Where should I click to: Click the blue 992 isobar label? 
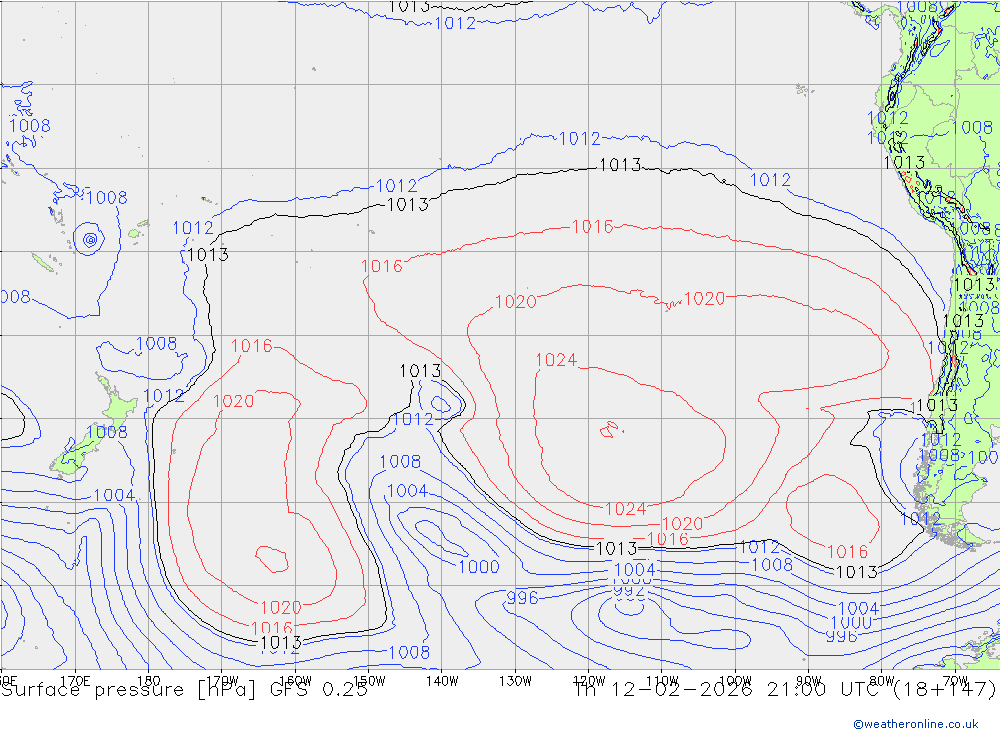point(629,591)
